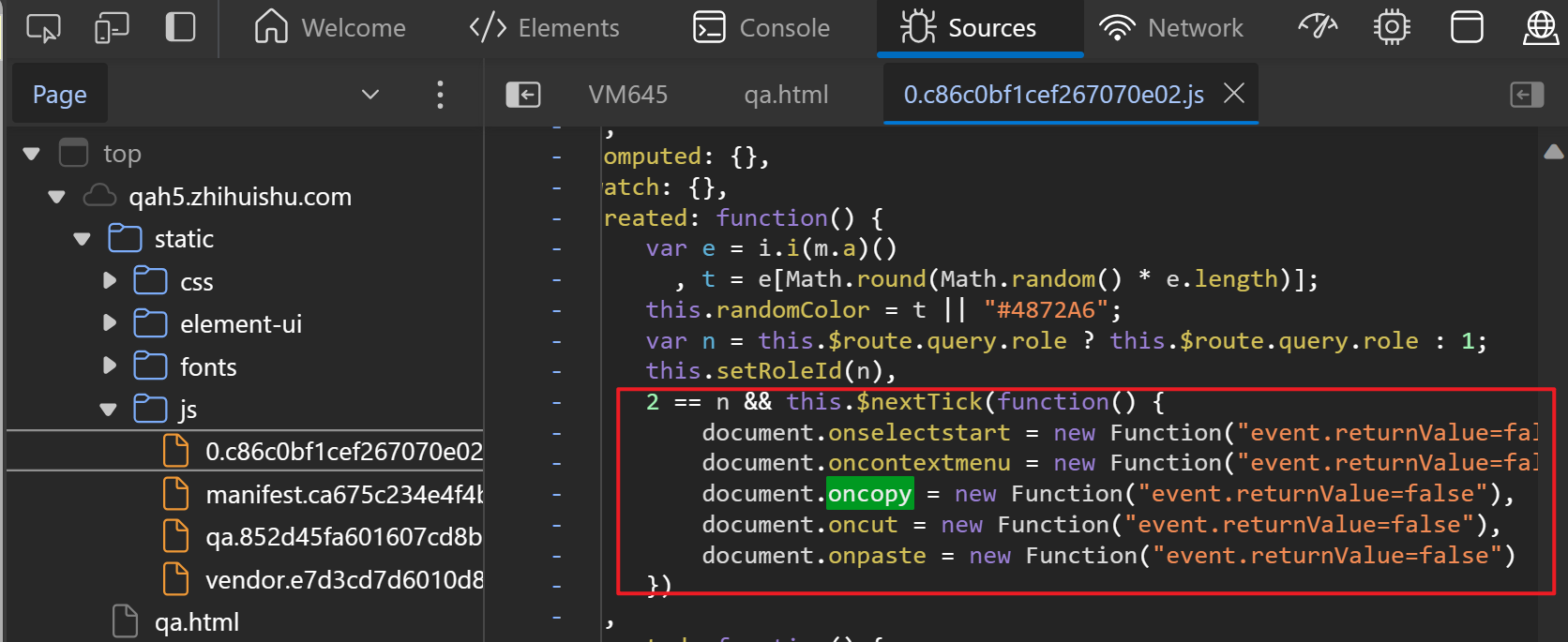
Task: Toggle the debugger sidebar on the right
Action: click(x=1527, y=94)
